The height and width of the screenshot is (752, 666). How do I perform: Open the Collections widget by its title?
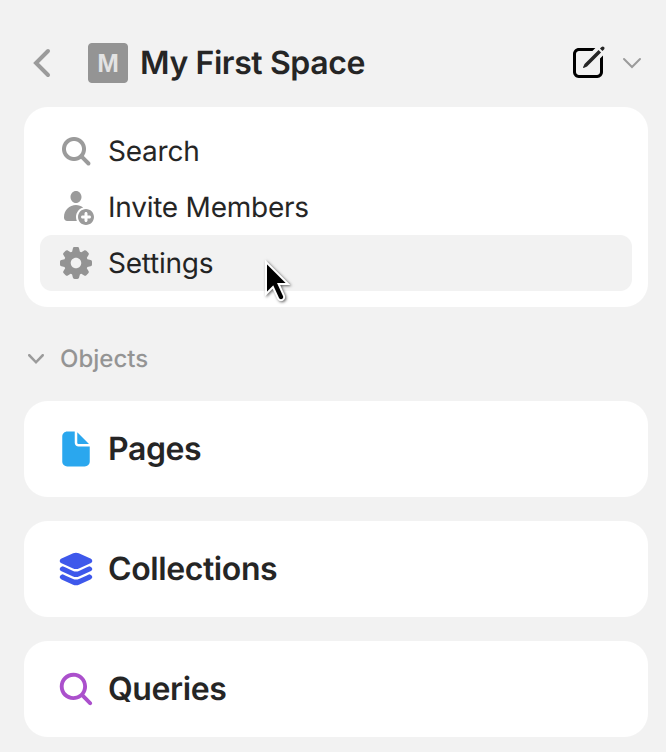click(193, 569)
